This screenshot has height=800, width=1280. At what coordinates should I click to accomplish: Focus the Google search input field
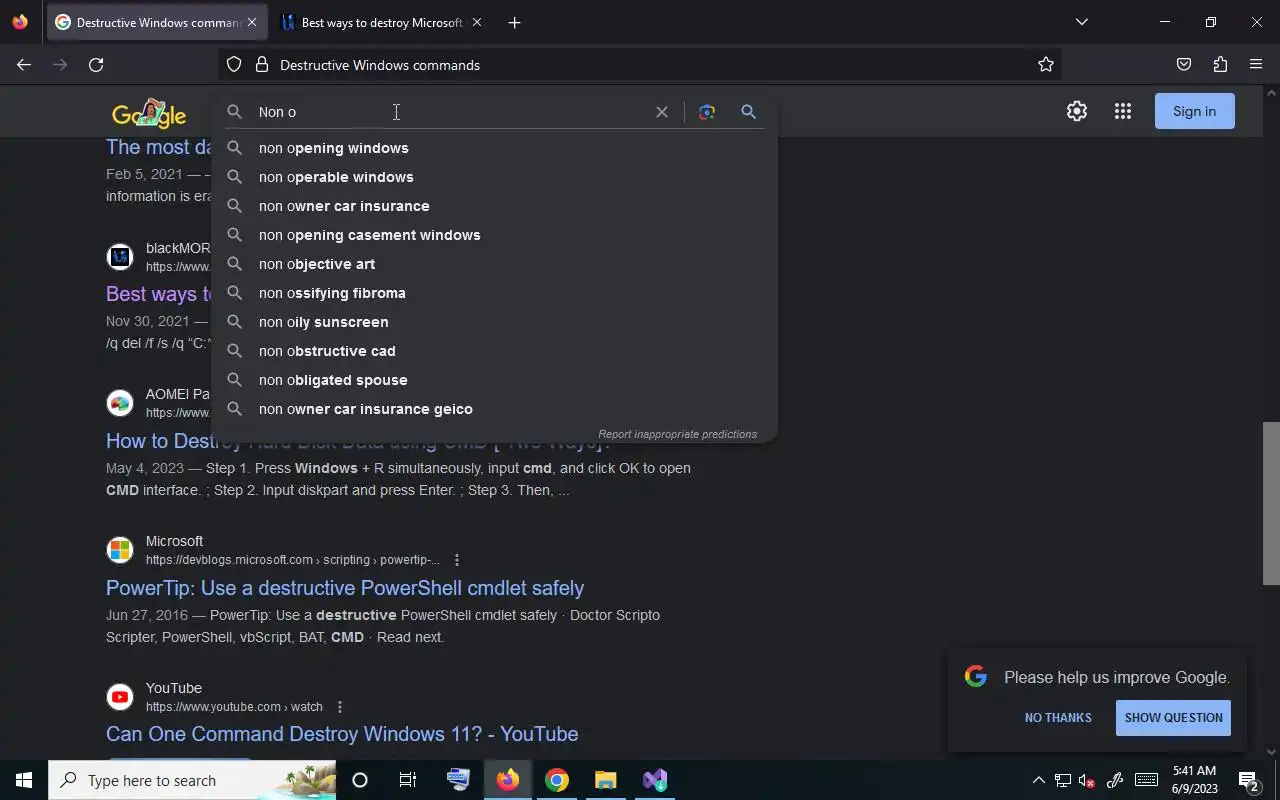click(x=450, y=112)
